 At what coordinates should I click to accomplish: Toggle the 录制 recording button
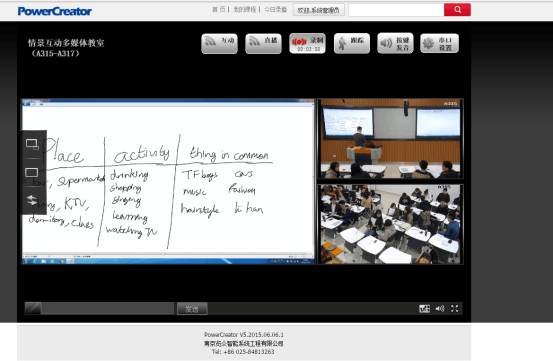tap(307, 43)
